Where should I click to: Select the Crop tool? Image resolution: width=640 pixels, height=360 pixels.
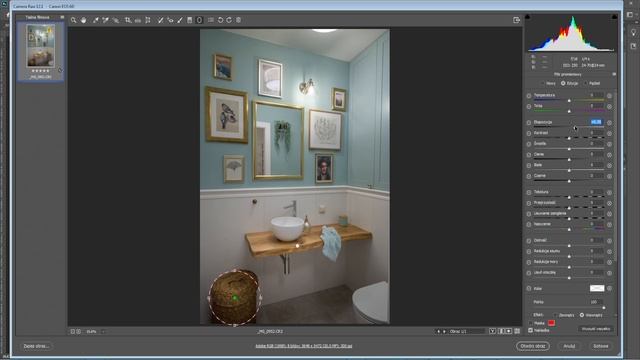click(x=128, y=20)
